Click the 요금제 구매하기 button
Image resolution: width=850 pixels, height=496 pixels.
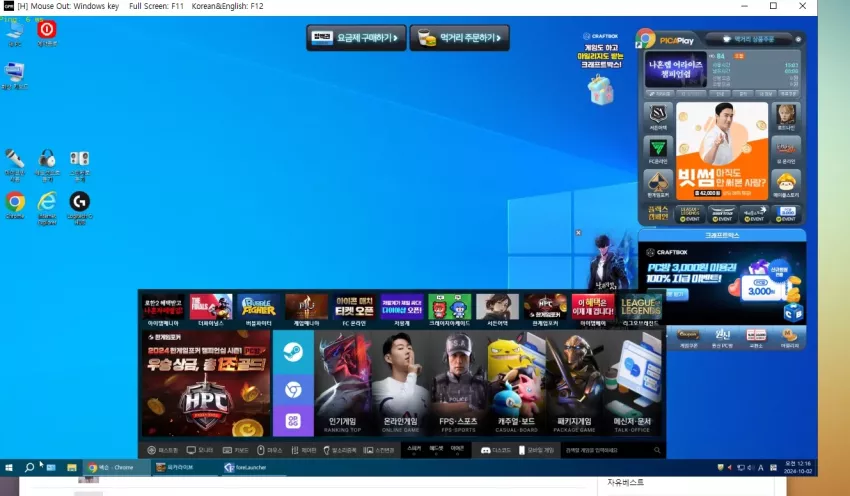356,38
